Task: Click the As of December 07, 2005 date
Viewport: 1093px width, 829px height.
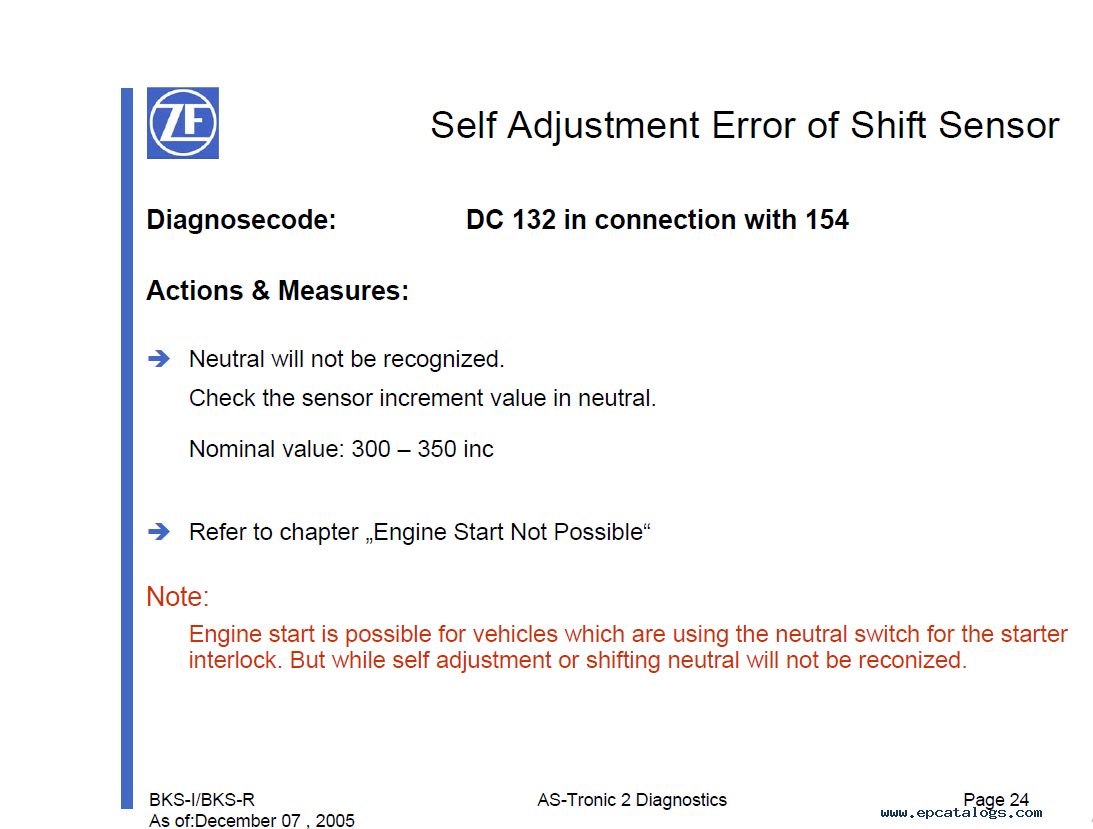Action: [252, 821]
